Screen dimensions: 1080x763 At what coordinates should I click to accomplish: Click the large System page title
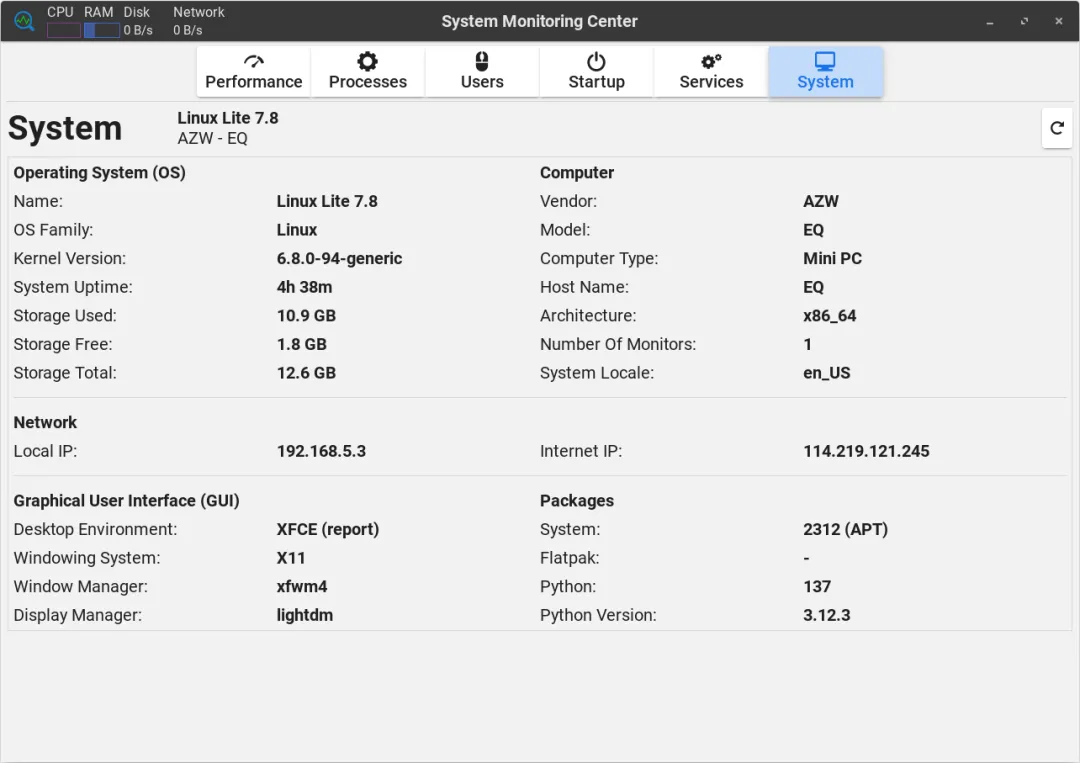[x=65, y=129]
